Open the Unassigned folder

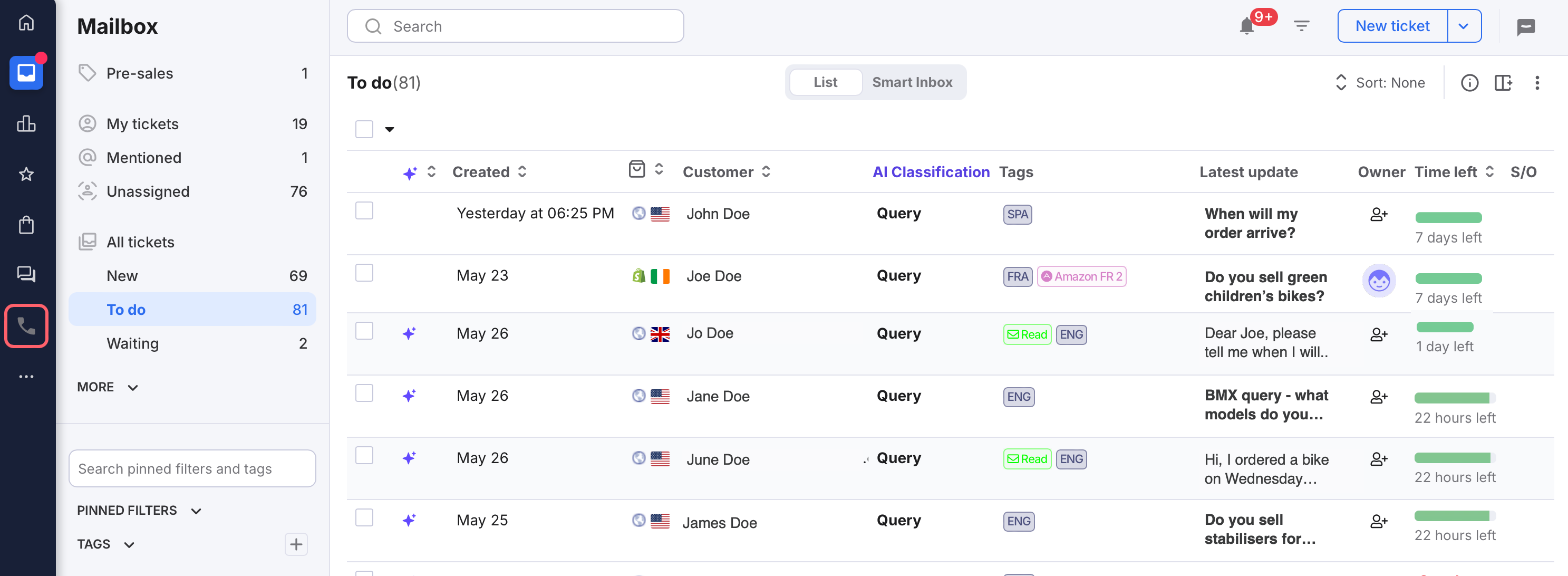coord(192,192)
